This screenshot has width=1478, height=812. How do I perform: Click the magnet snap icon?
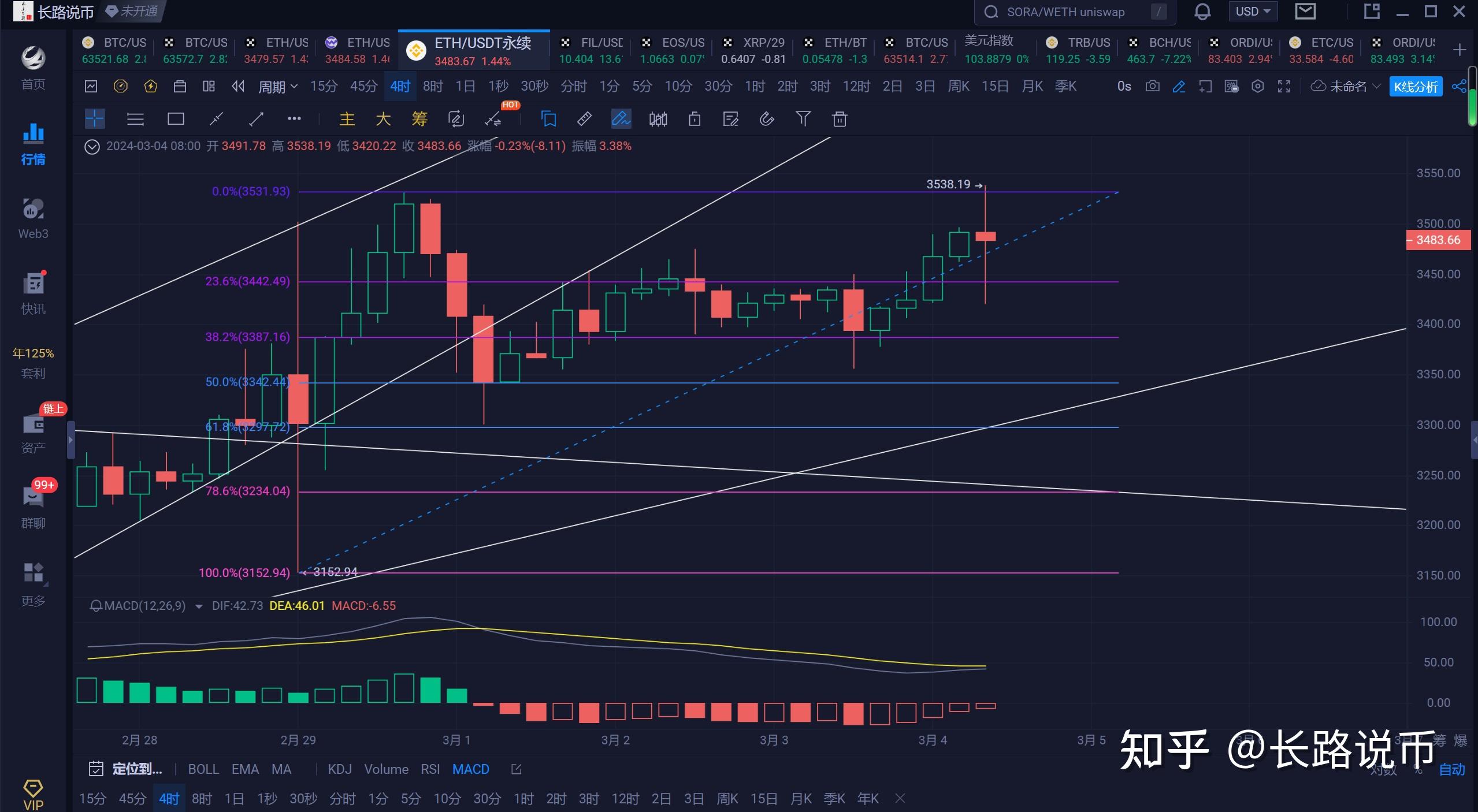tap(767, 119)
